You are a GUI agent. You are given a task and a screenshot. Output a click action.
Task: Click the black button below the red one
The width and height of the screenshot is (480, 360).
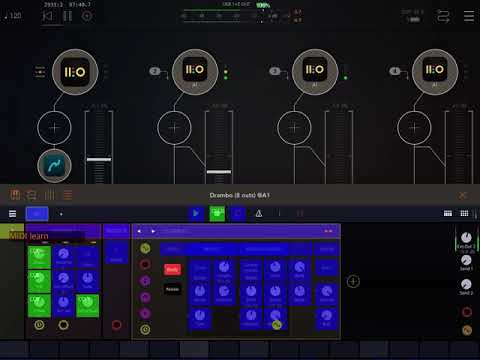coord(172,289)
